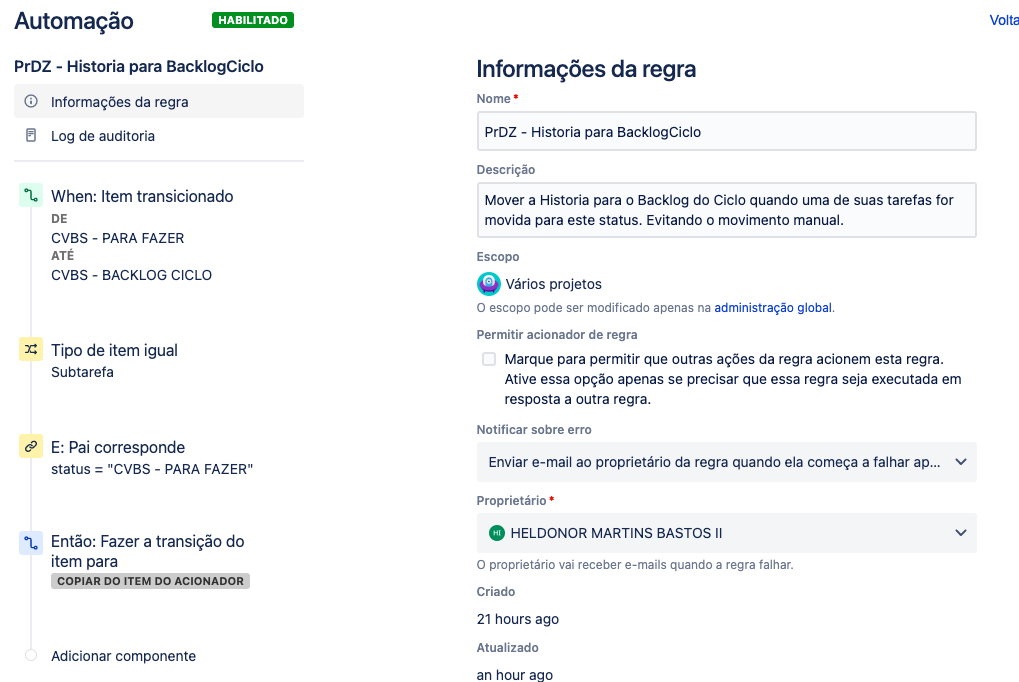Screen dimensions: 1019x682
Task: Click the owner avatar next to HELDONOR MARTINS
Action: tap(497, 533)
